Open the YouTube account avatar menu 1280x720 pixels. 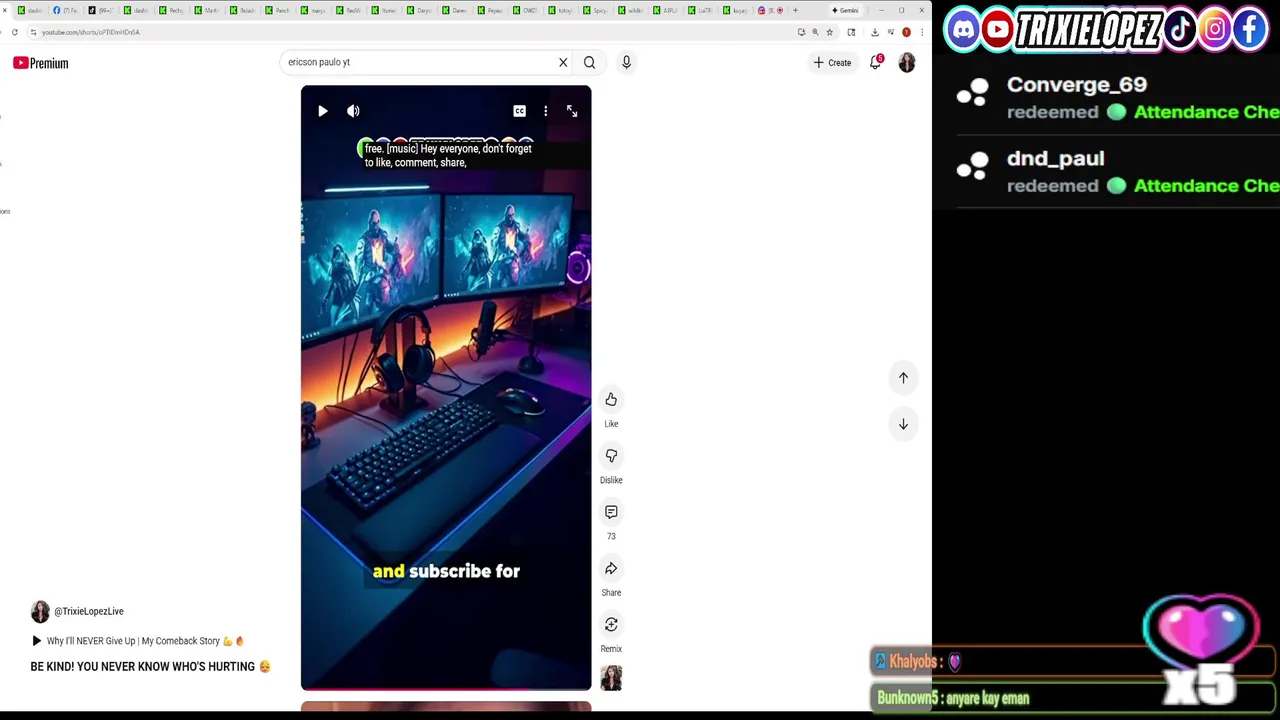(x=907, y=62)
